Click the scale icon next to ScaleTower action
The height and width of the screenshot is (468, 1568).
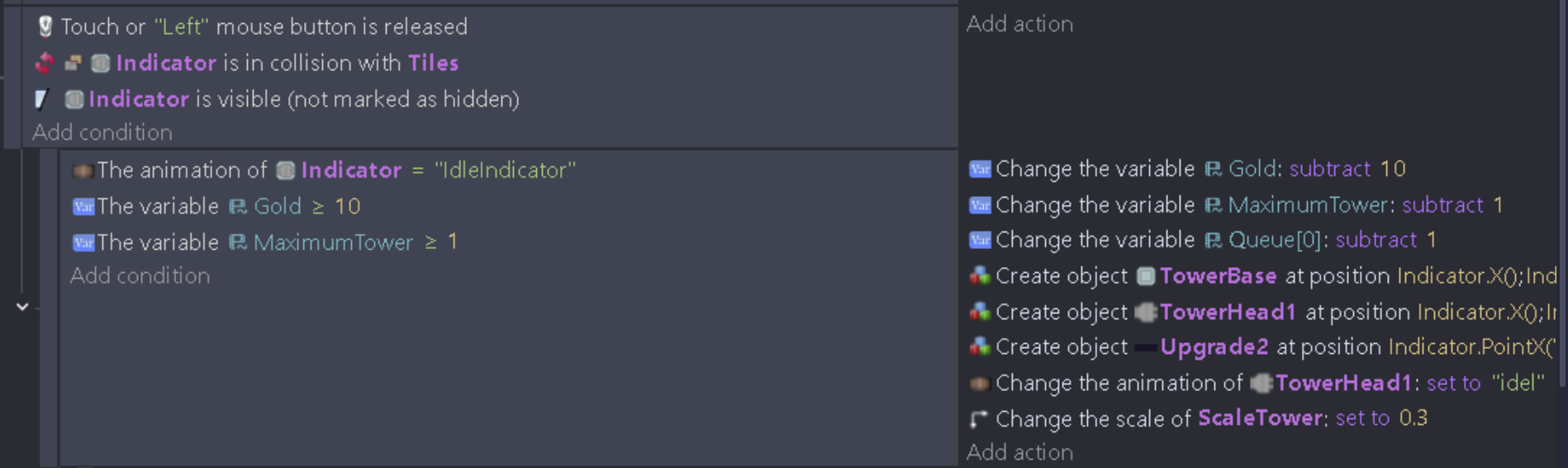pos(979,419)
